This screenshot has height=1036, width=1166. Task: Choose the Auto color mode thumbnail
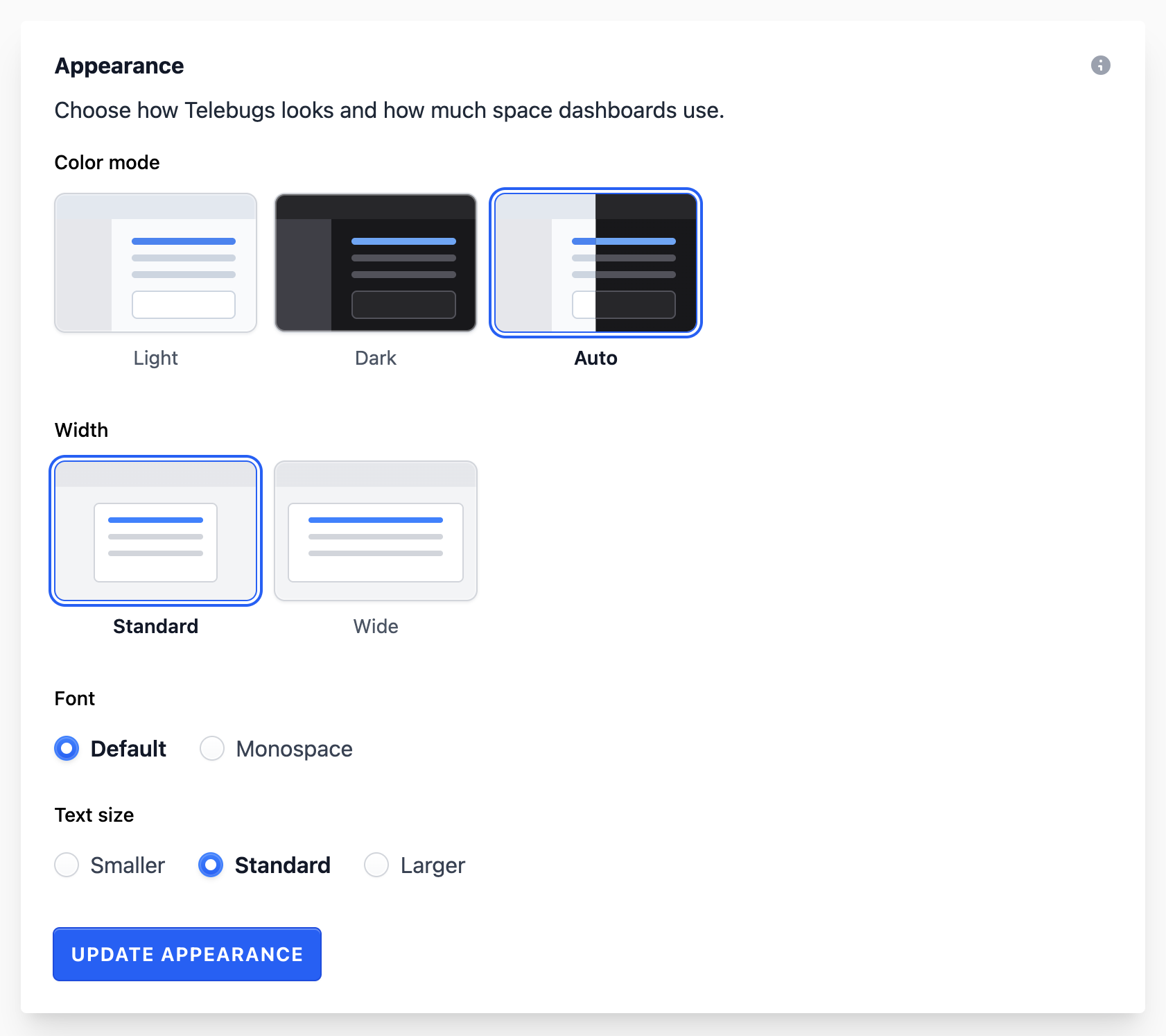[596, 263]
